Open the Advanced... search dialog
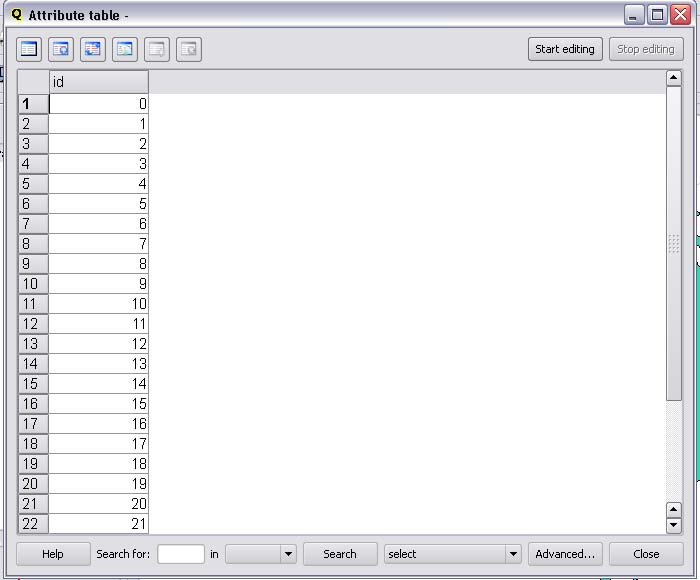This screenshot has width=700, height=580. (565, 554)
